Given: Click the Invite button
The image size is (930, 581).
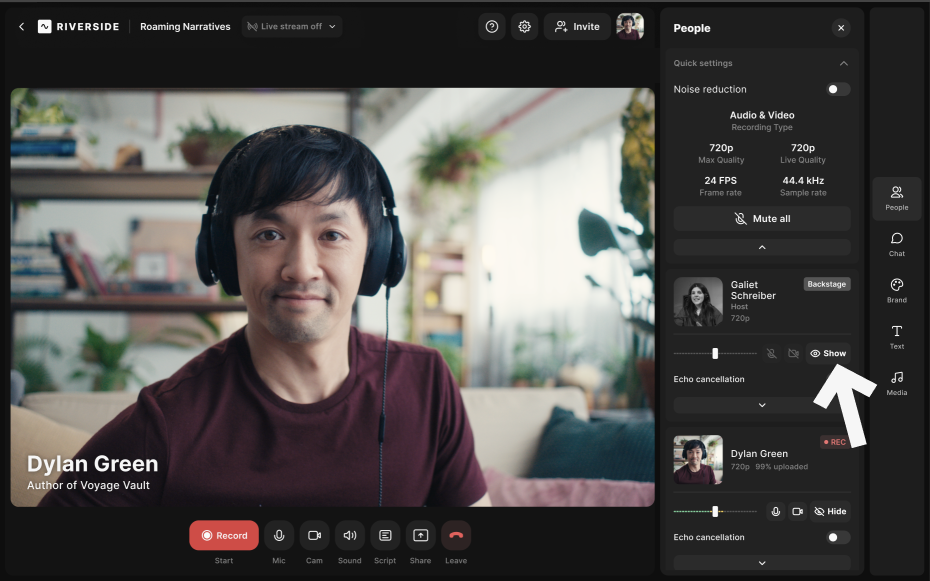Looking at the screenshot, I should [577, 27].
